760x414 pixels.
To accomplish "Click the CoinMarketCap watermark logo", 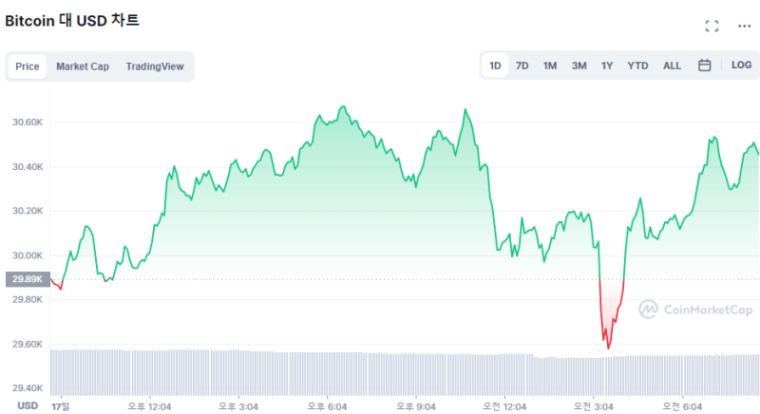I will [x=695, y=310].
